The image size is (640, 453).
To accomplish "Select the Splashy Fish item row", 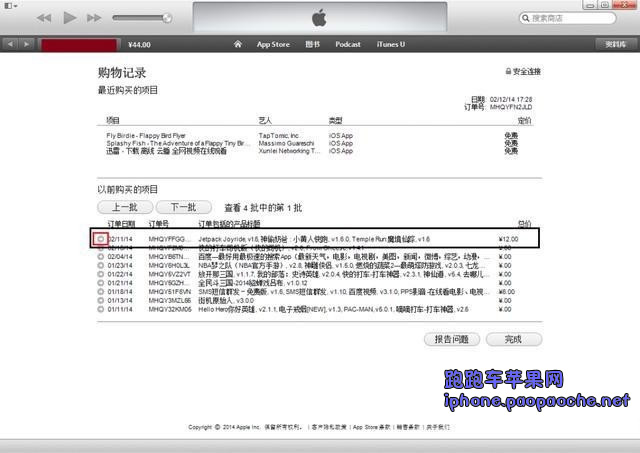I will (178, 143).
